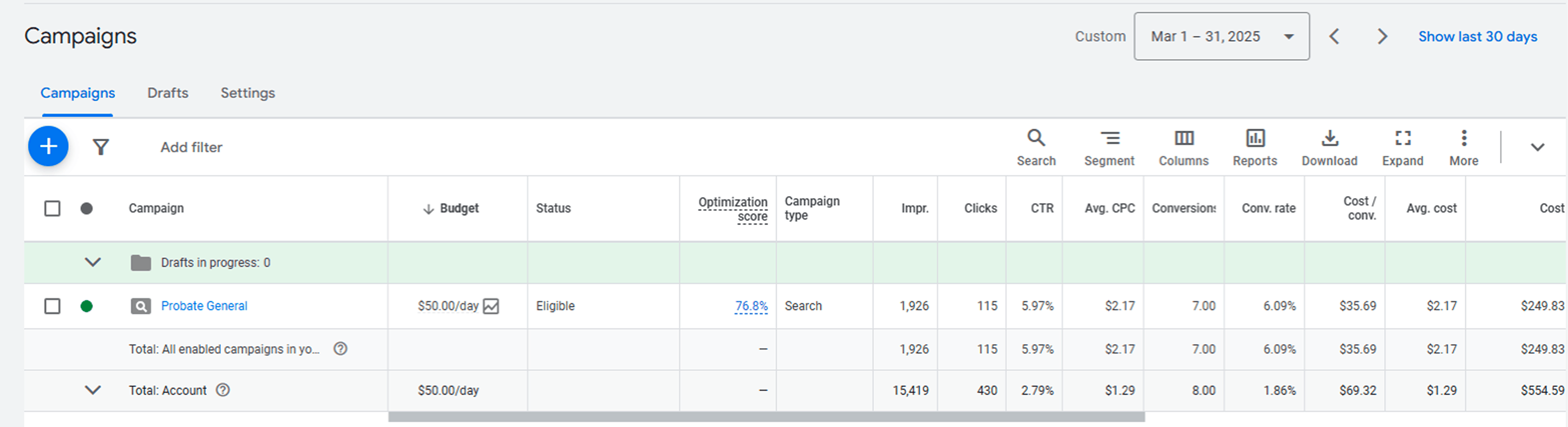Expand the Total: Account row
The width and height of the screenshot is (1568, 427).
tap(93, 390)
